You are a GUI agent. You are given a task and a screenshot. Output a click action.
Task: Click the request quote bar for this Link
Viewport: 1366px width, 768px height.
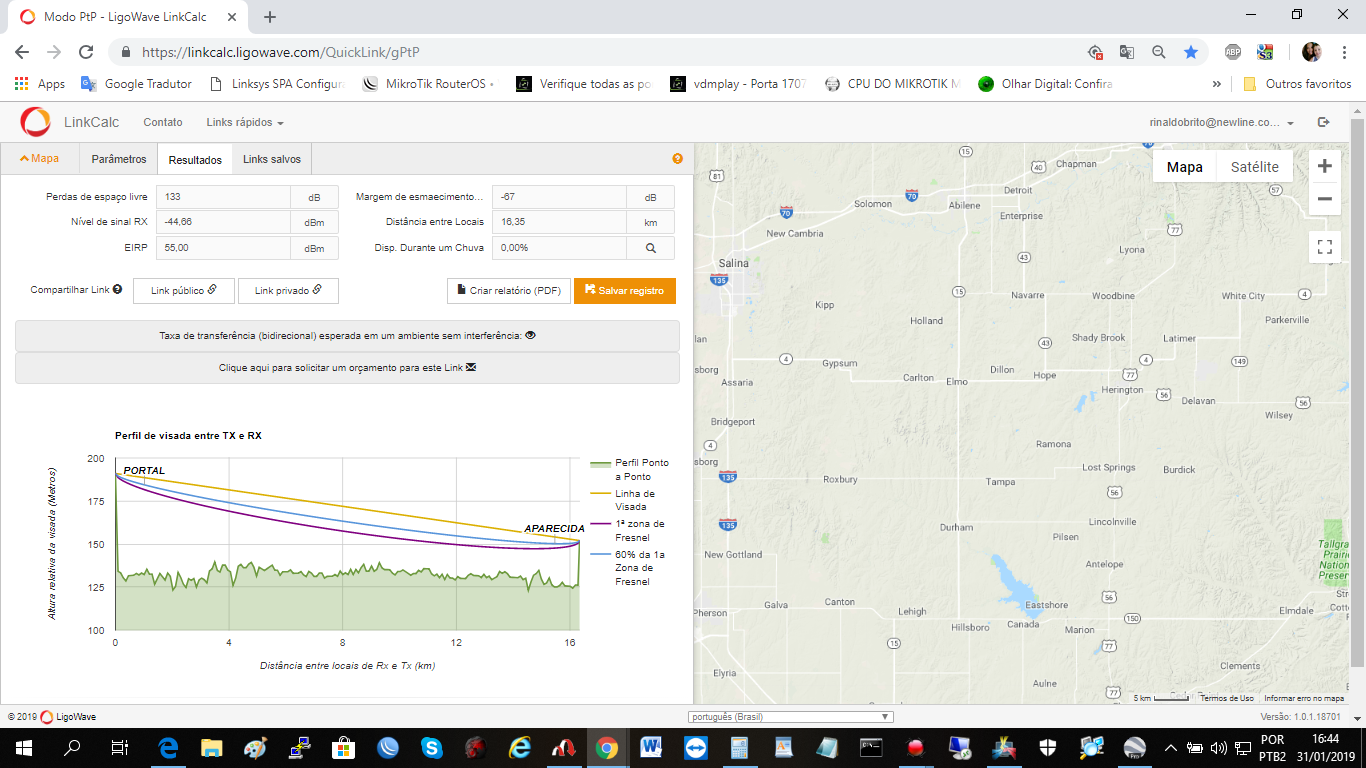(x=347, y=368)
